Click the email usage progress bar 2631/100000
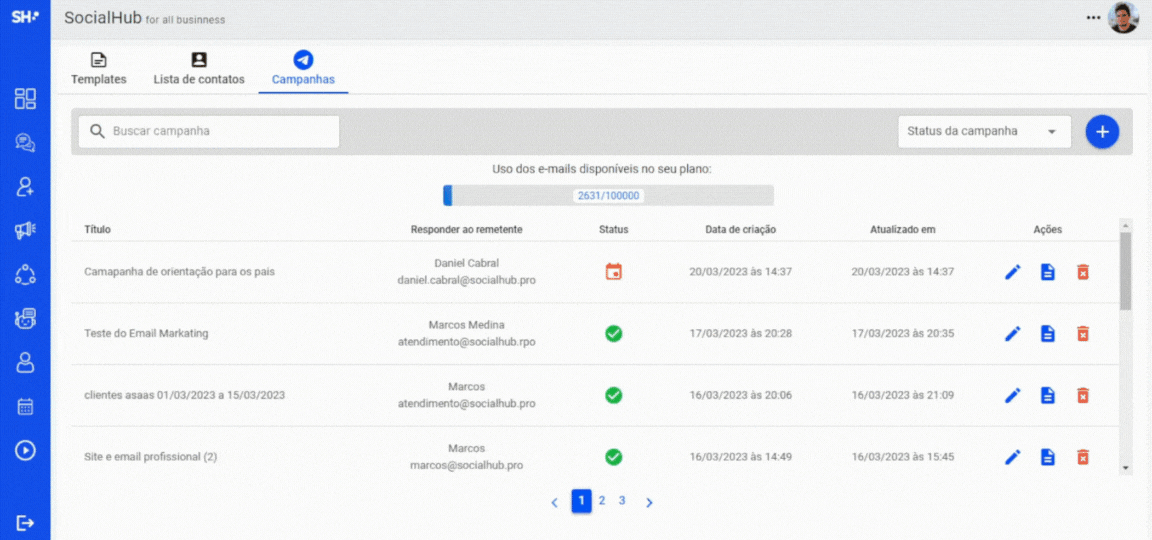The image size is (1152, 540). tap(608, 195)
